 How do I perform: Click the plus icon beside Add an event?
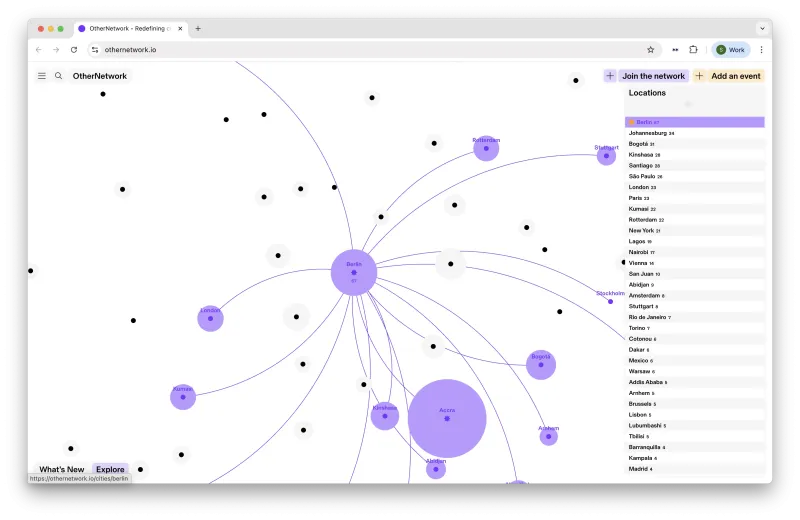click(699, 76)
